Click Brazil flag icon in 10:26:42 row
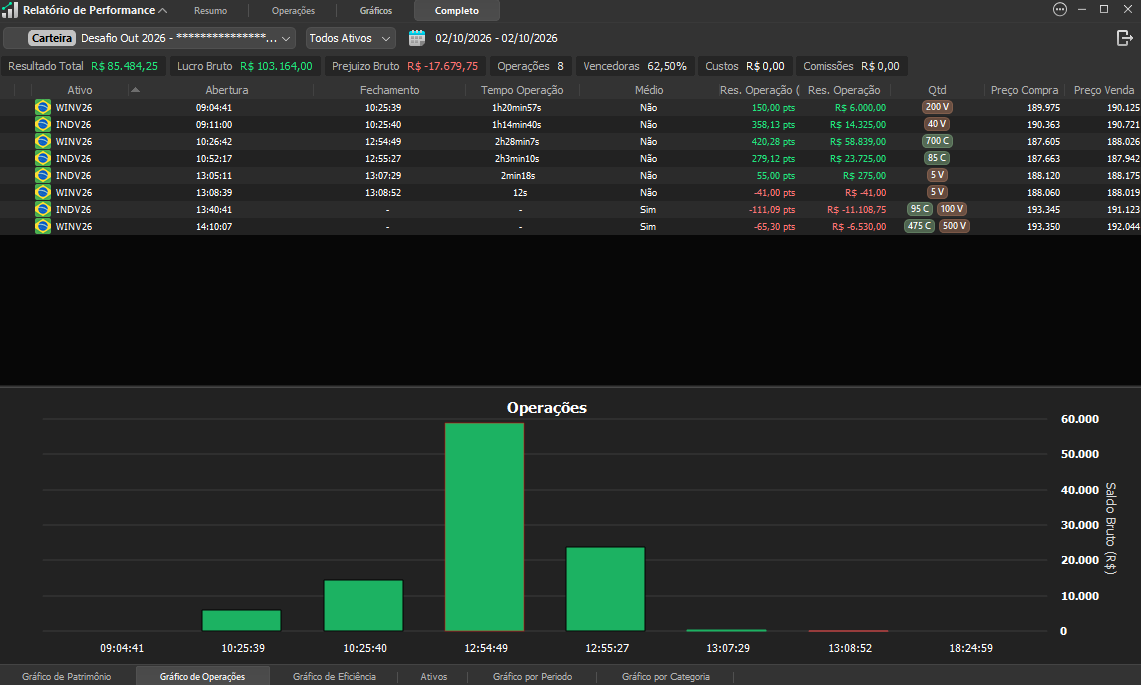The width and height of the screenshot is (1141, 685). tap(43, 141)
